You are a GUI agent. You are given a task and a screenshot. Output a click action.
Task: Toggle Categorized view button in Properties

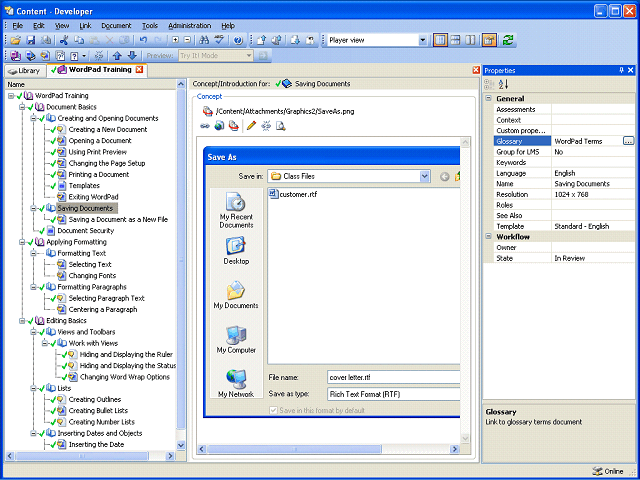(x=489, y=84)
